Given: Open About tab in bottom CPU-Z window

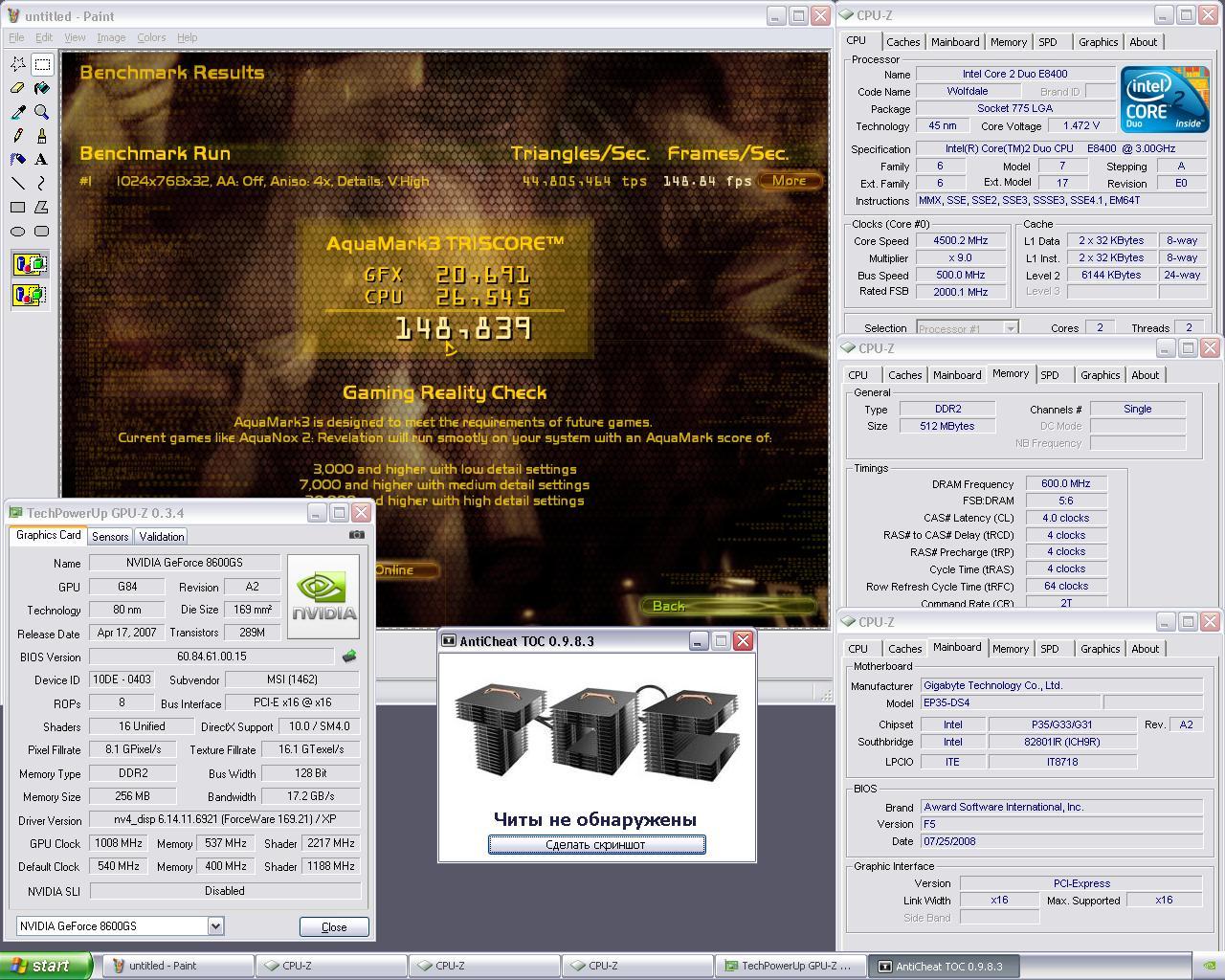Looking at the screenshot, I should tap(1146, 649).
